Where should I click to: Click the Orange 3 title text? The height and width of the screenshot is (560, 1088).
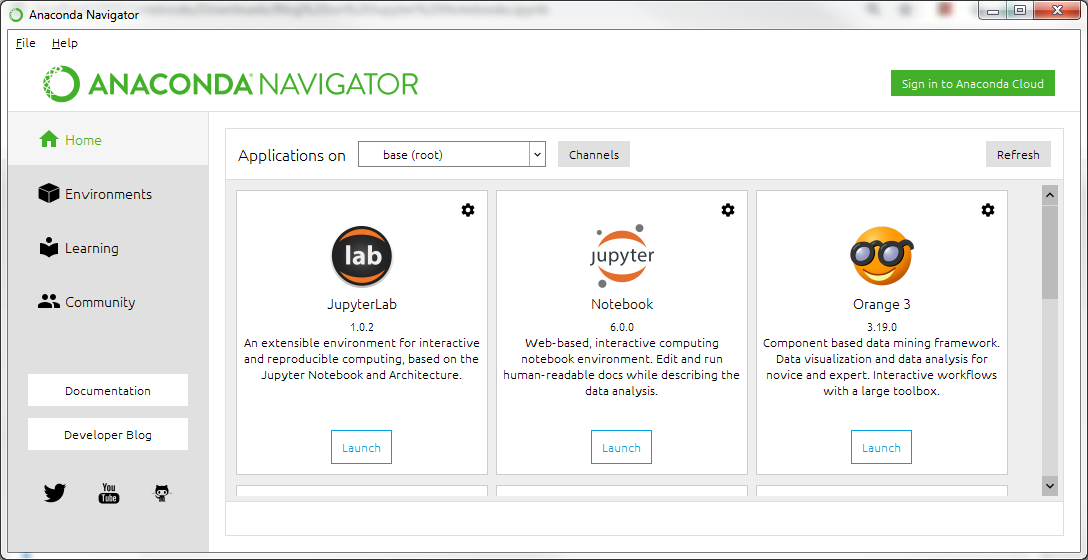[x=881, y=304]
